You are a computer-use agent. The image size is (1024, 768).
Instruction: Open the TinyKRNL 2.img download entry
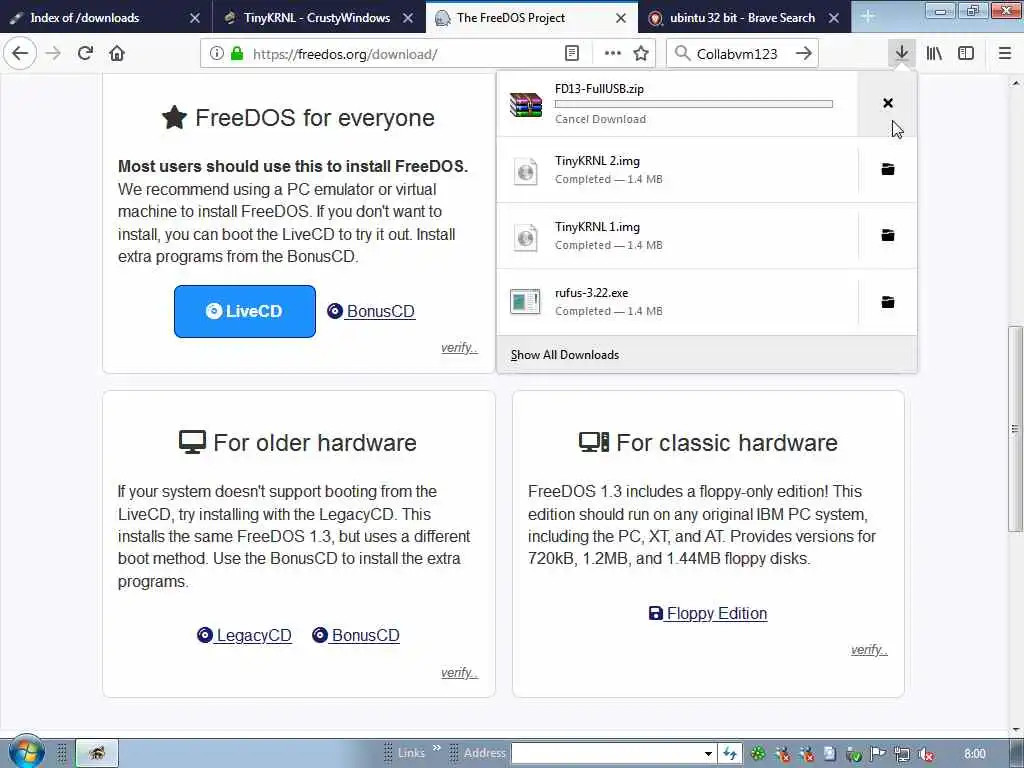point(677,170)
